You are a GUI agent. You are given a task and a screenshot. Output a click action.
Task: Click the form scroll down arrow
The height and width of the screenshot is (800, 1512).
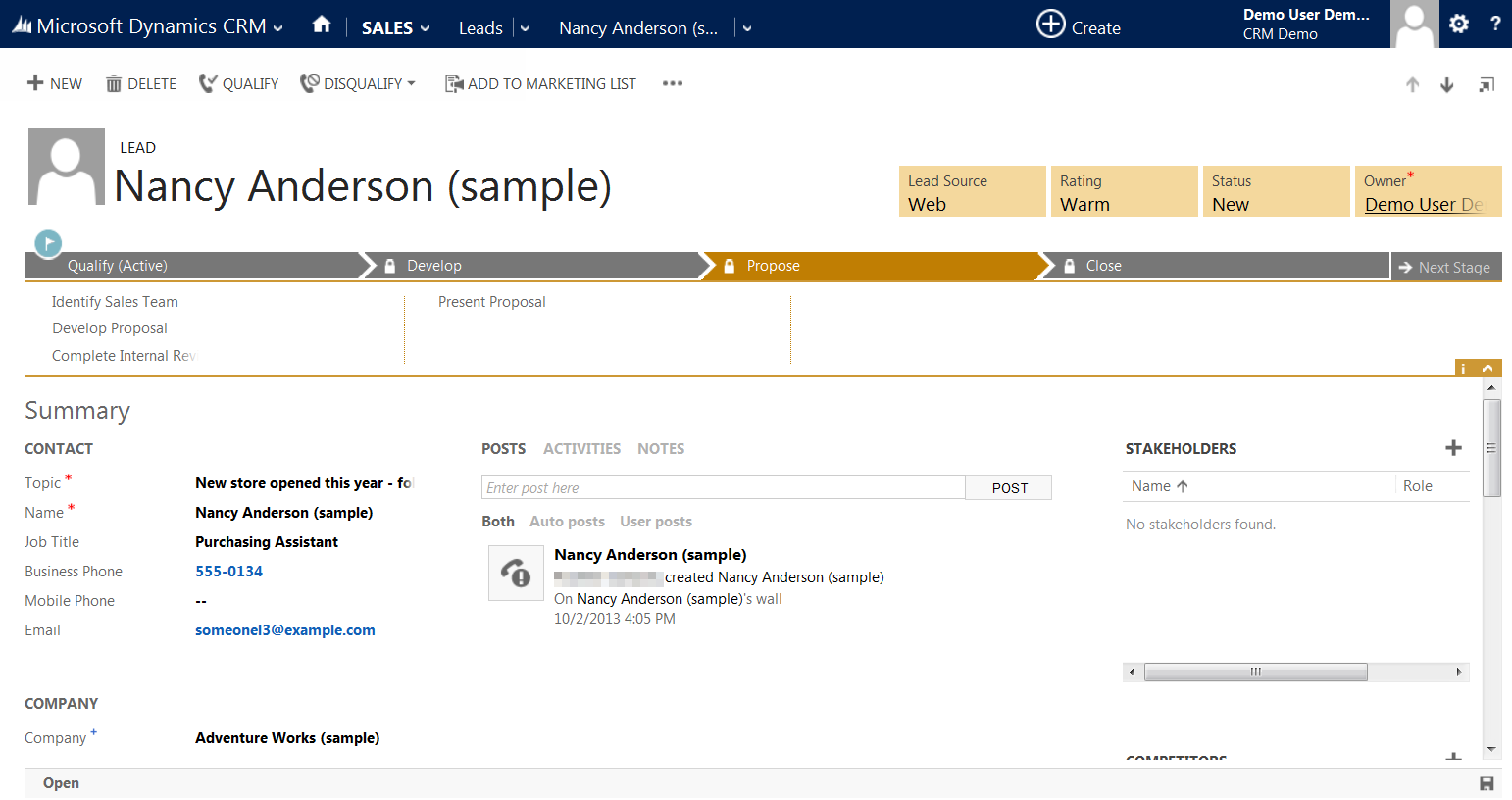pos(1492,749)
